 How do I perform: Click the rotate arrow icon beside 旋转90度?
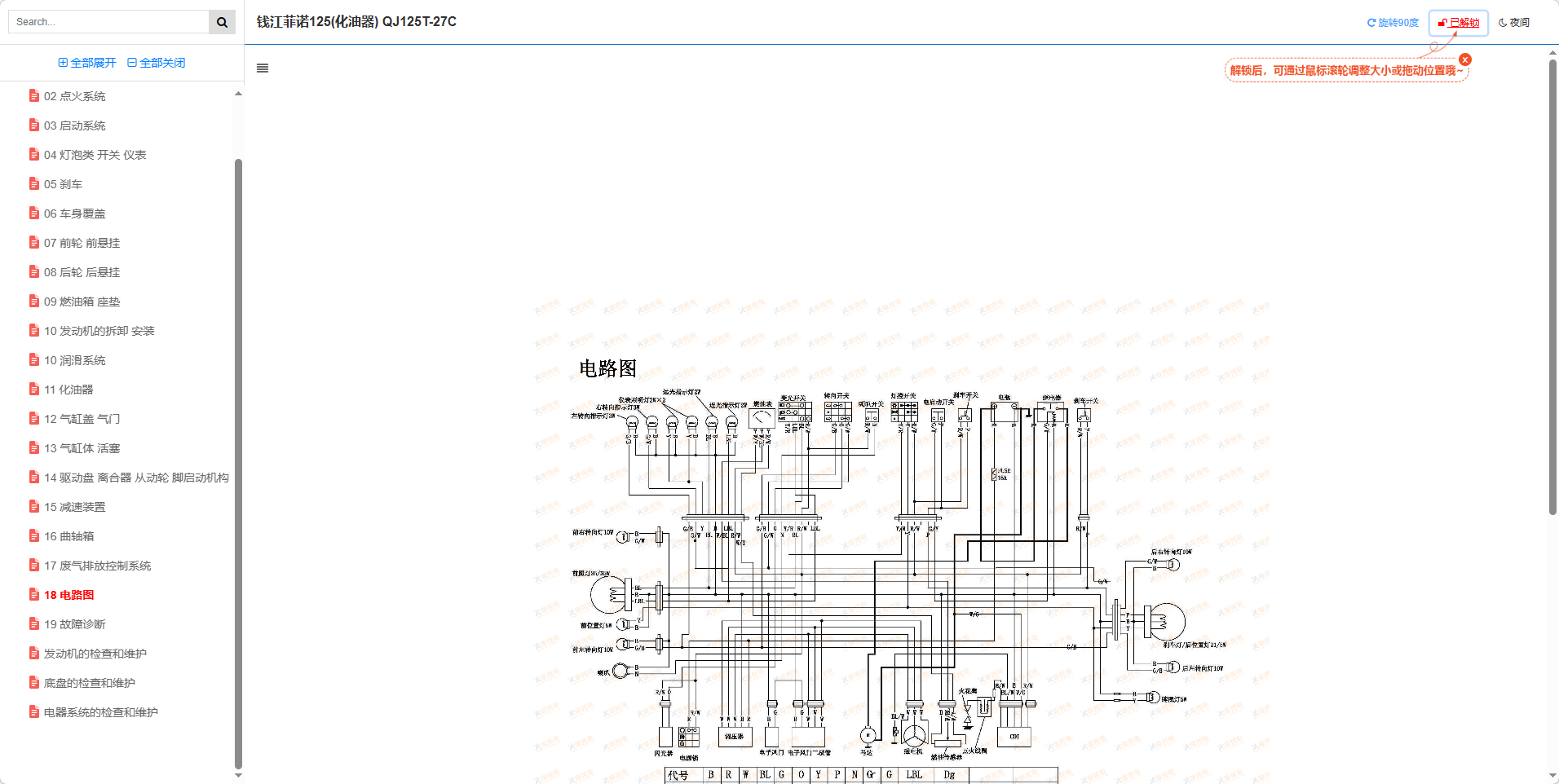coord(1371,22)
